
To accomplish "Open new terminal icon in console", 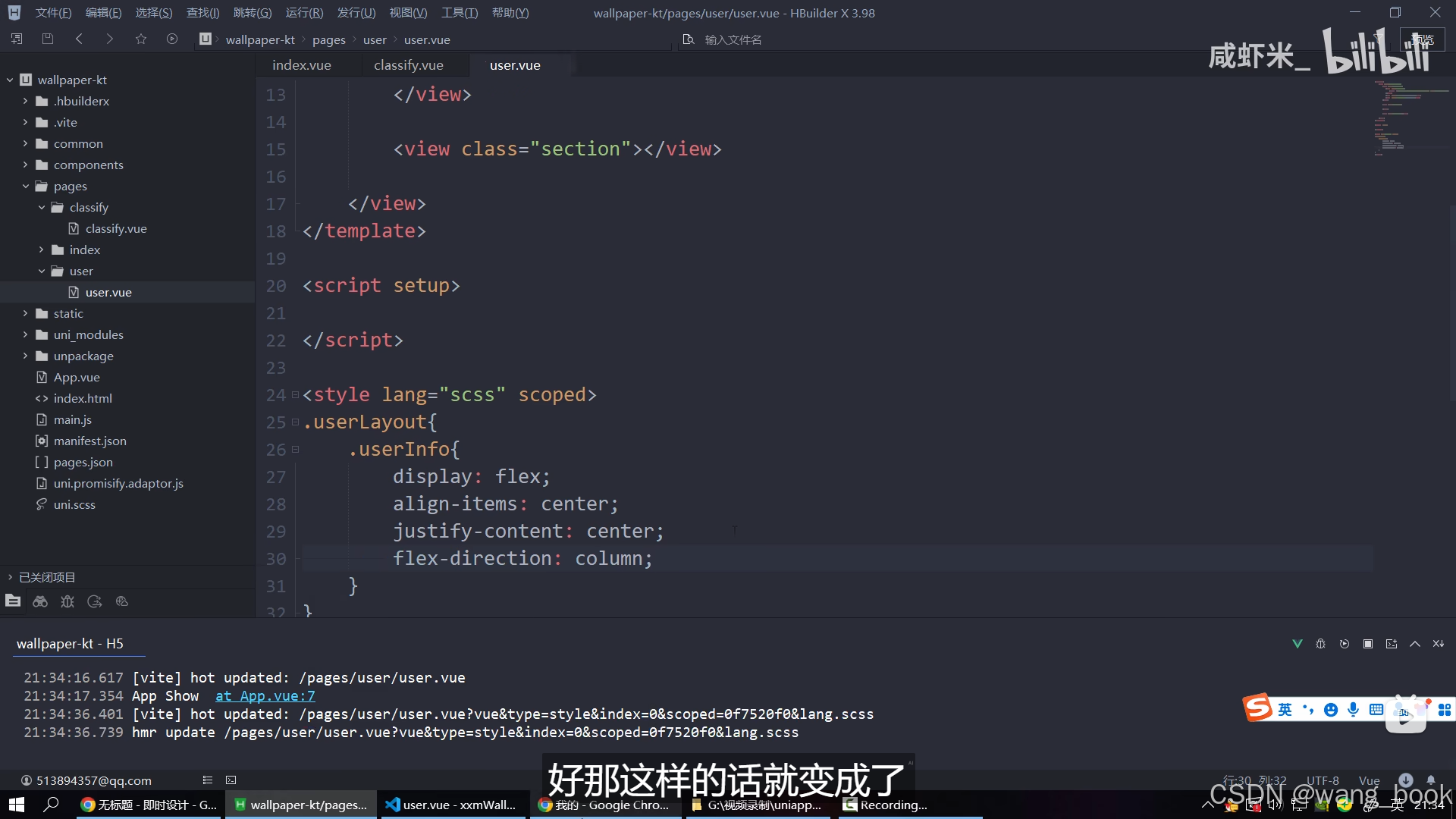I will coord(1392,644).
